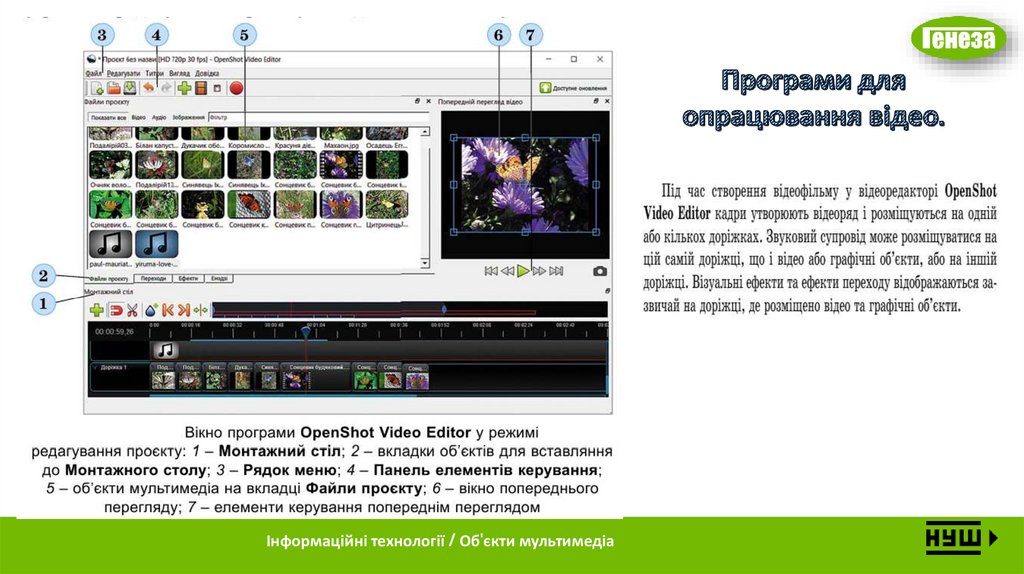Float the video preview panel via undock icon
This screenshot has width=1024, height=574.
[x=596, y=101]
